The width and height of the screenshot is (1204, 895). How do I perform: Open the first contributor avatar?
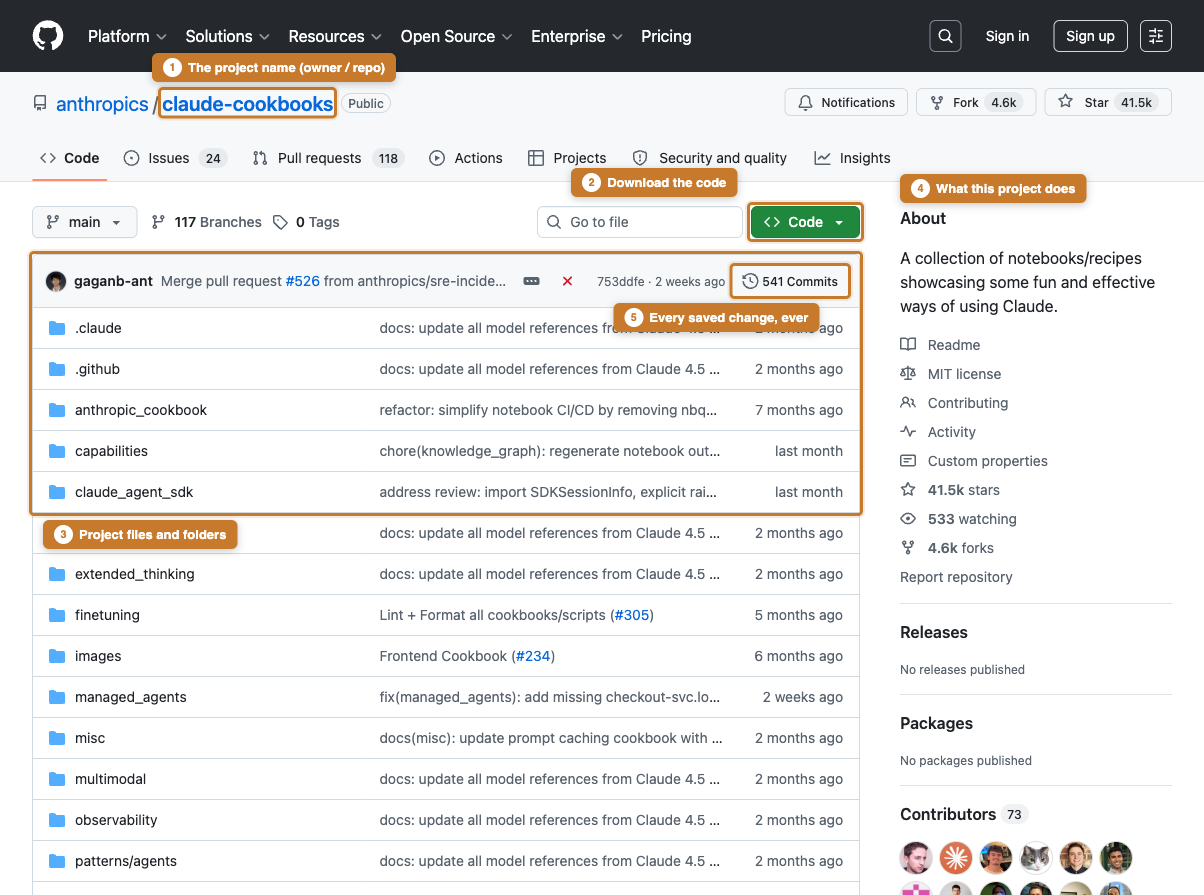pyautogui.click(x=916, y=858)
